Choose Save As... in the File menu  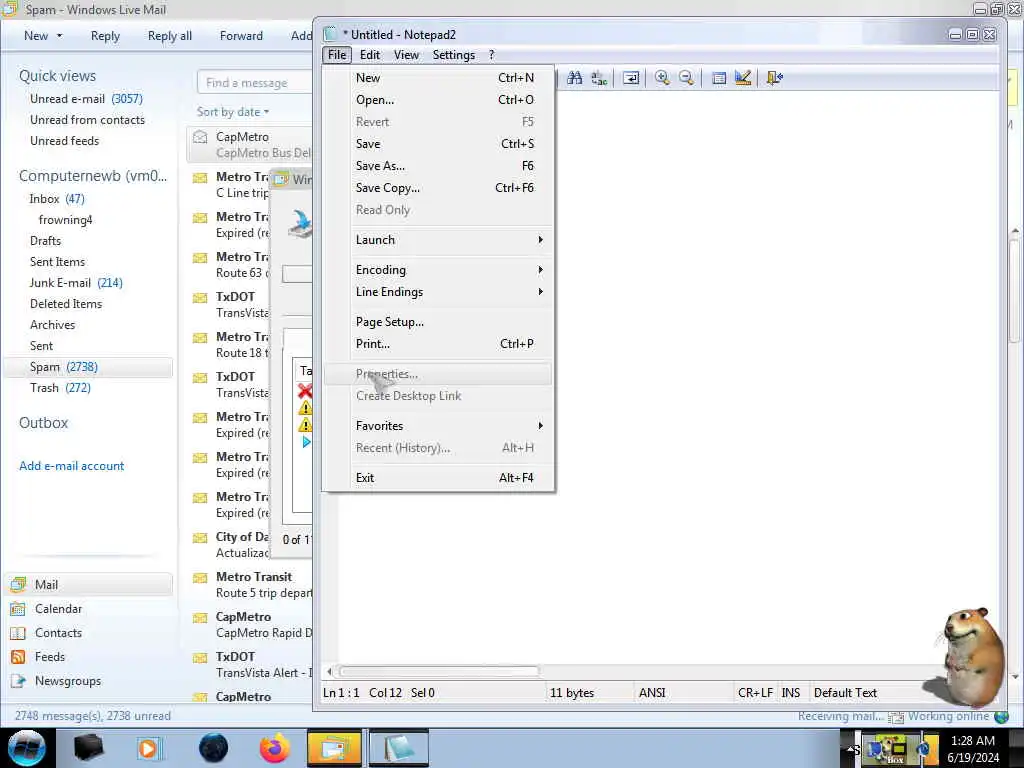click(x=438, y=166)
